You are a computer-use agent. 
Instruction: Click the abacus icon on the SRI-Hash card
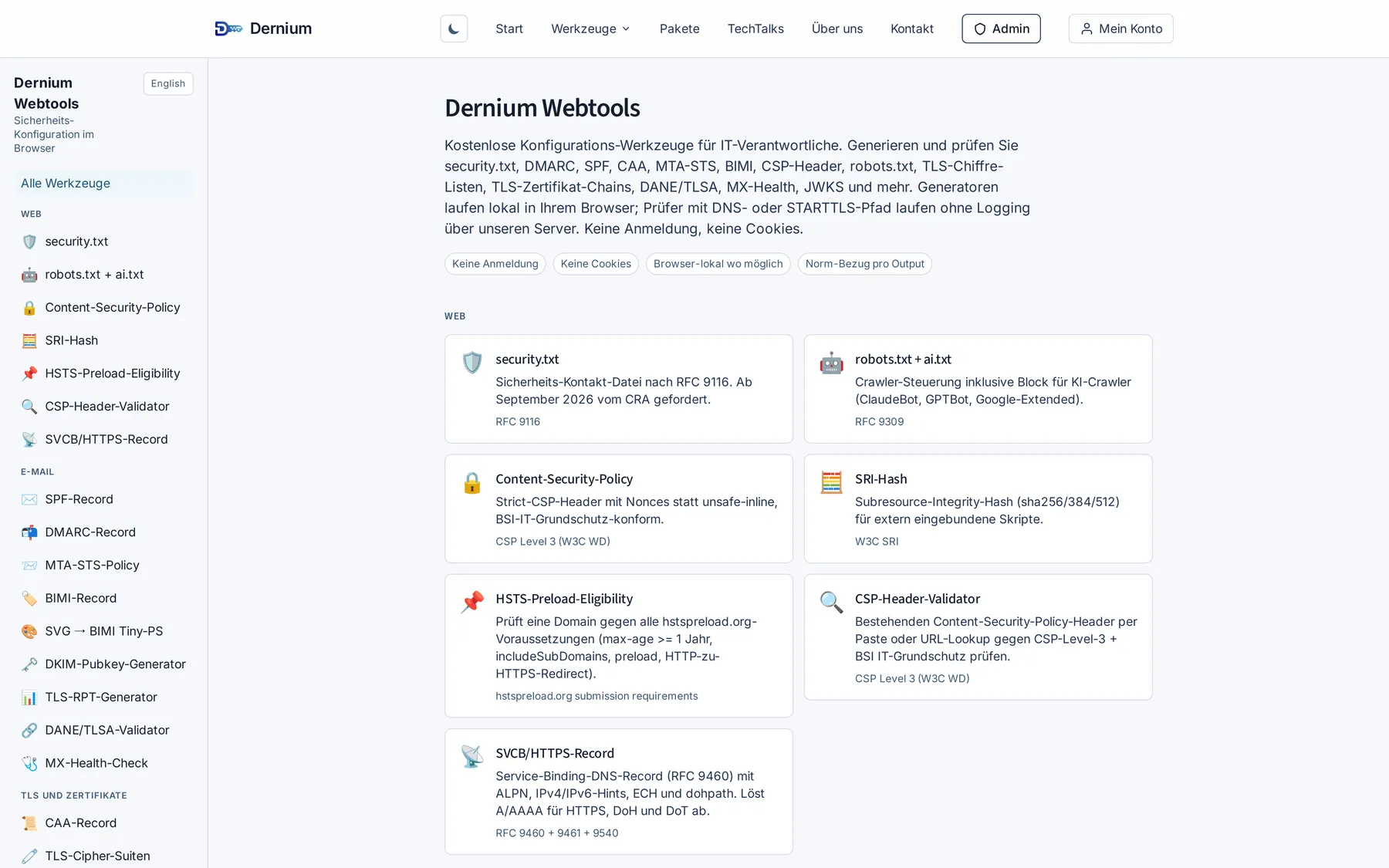pyautogui.click(x=831, y=482)
